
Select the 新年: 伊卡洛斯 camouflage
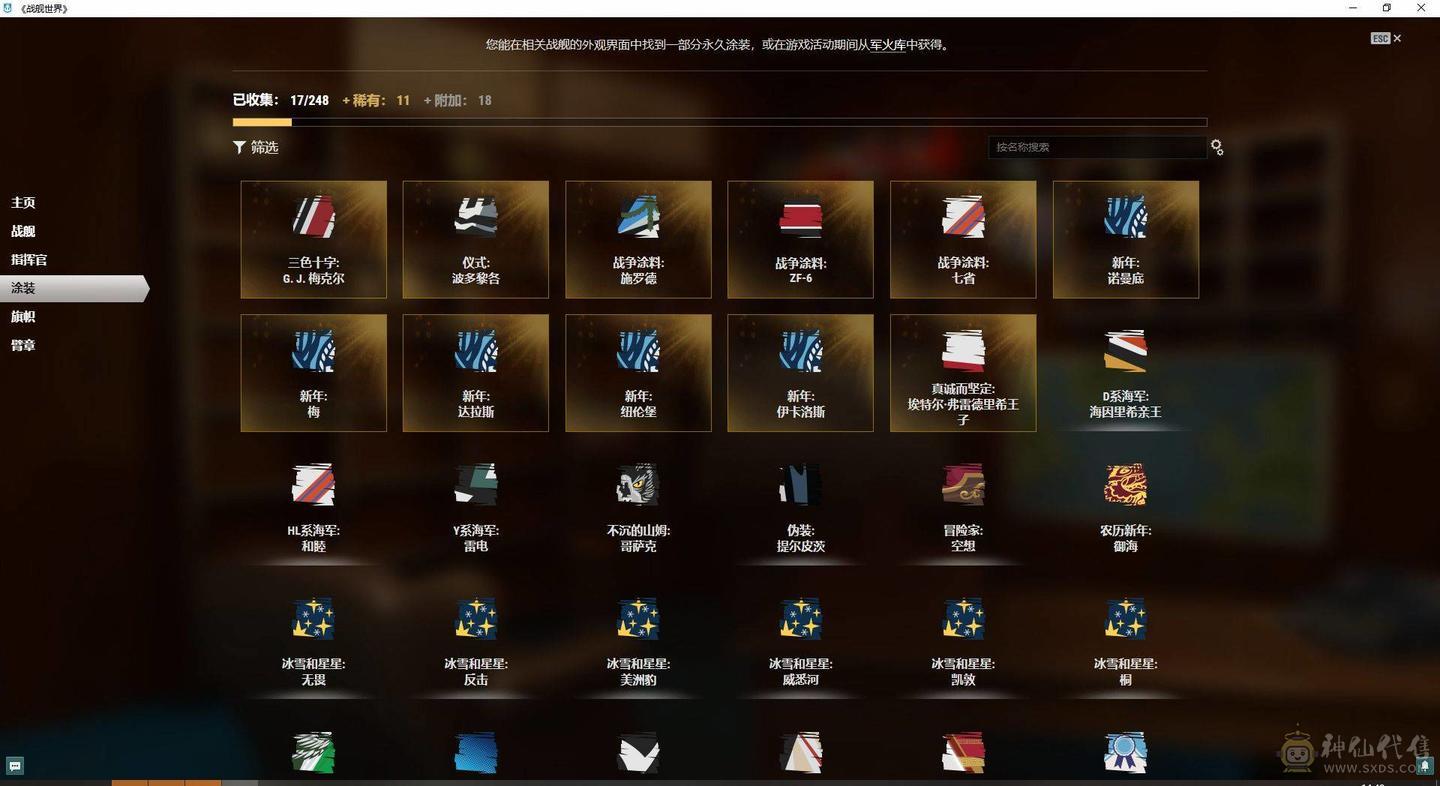click(800, 373)
